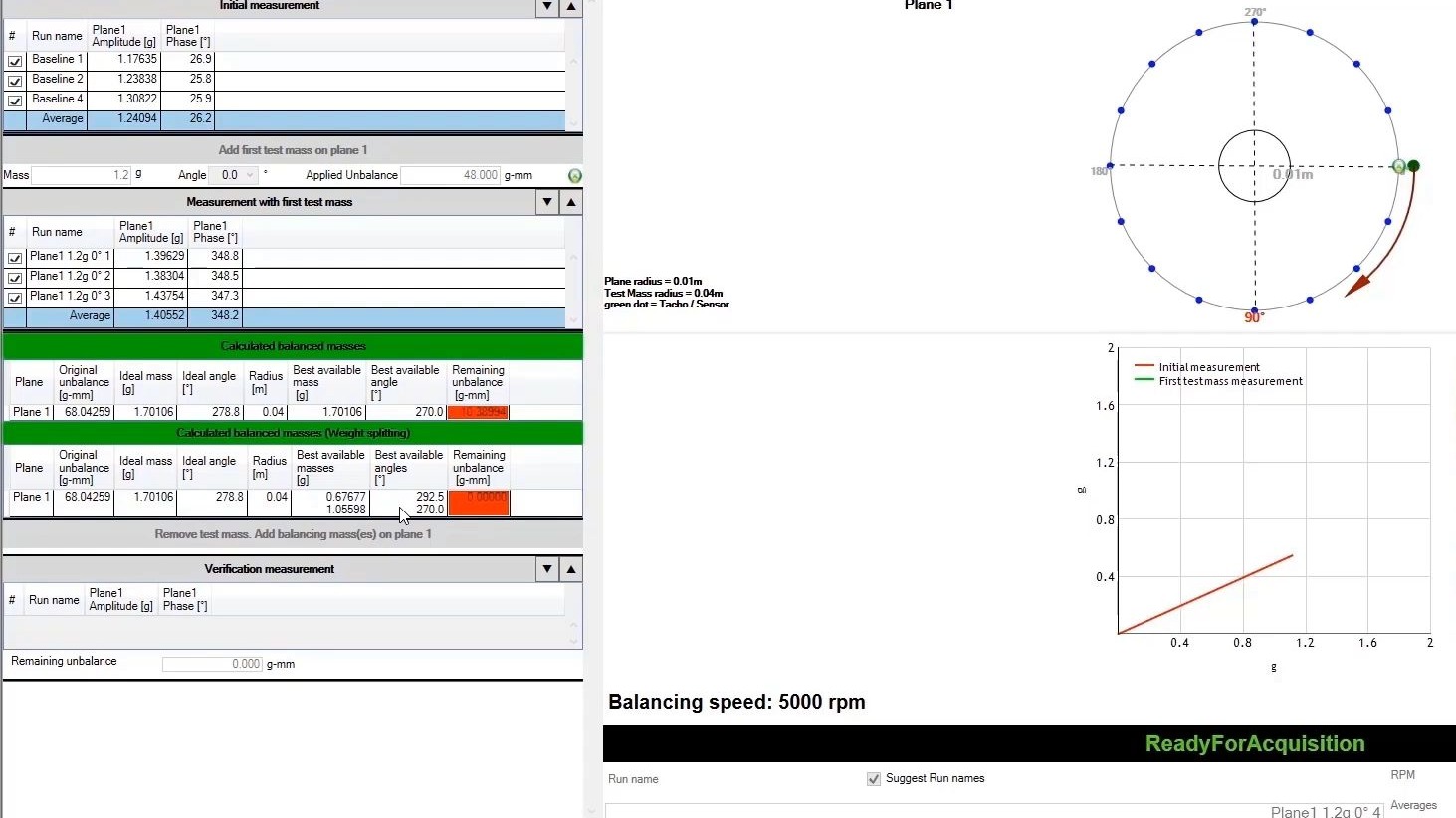The height and width of the screenshot is (818, 1456).
Task: Click the Baseline 4 amplitude value 1.30822
Action: (137, 100)
